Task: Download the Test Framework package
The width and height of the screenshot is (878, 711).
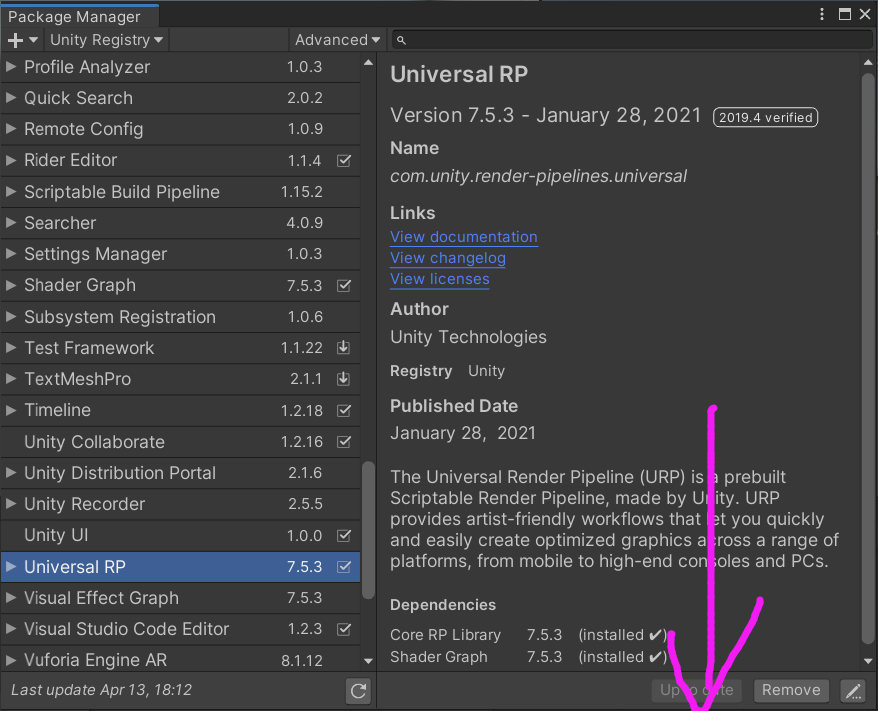Action: tap(344, 348)
